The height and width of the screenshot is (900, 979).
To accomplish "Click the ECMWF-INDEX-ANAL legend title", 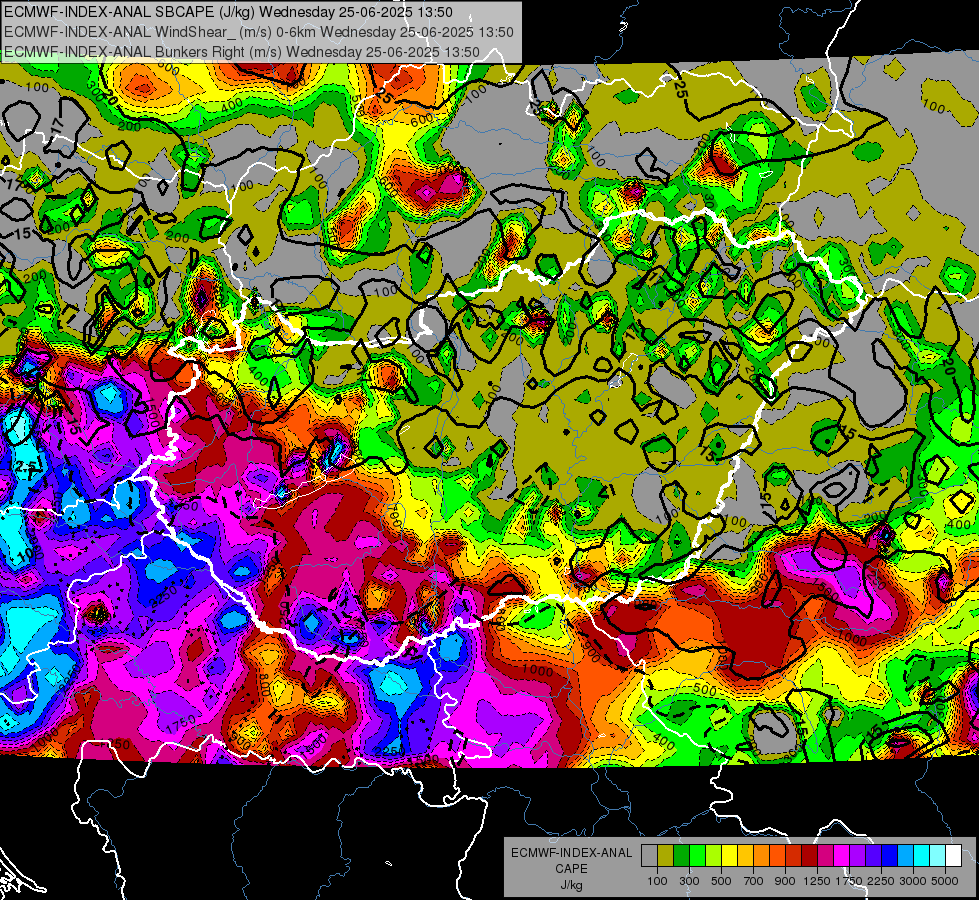I will (x=572, y=853).
